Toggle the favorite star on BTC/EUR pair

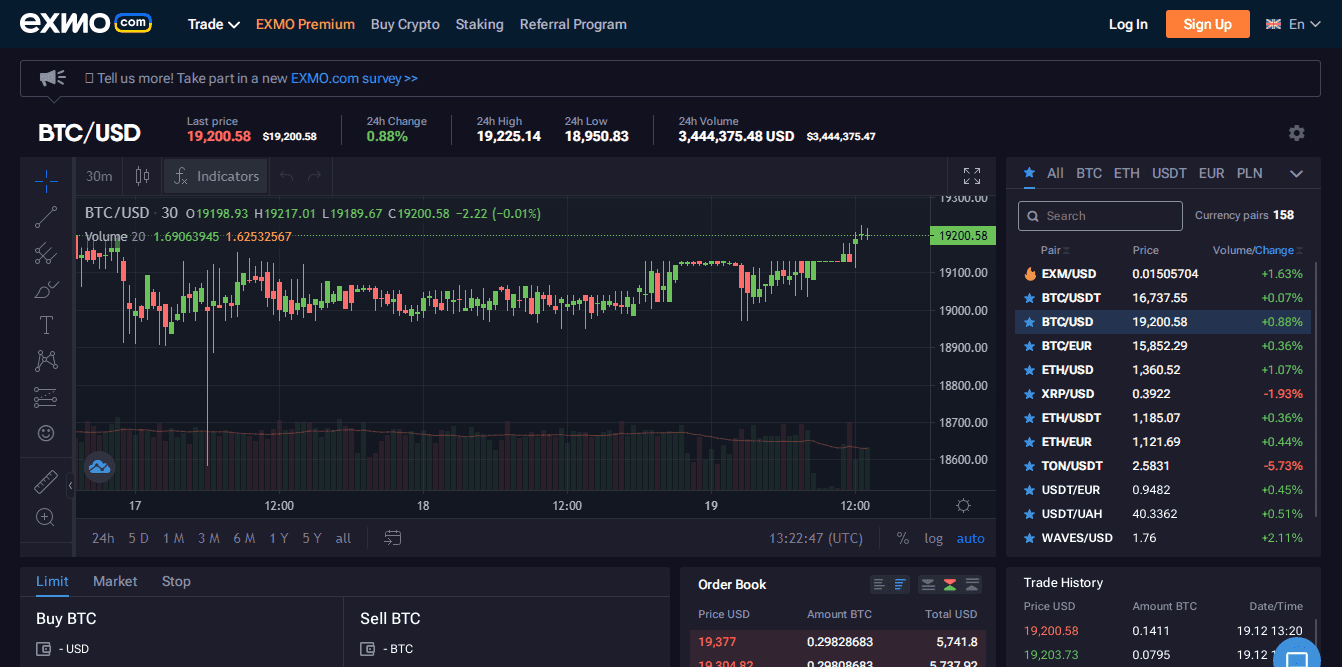(1031, 345)
